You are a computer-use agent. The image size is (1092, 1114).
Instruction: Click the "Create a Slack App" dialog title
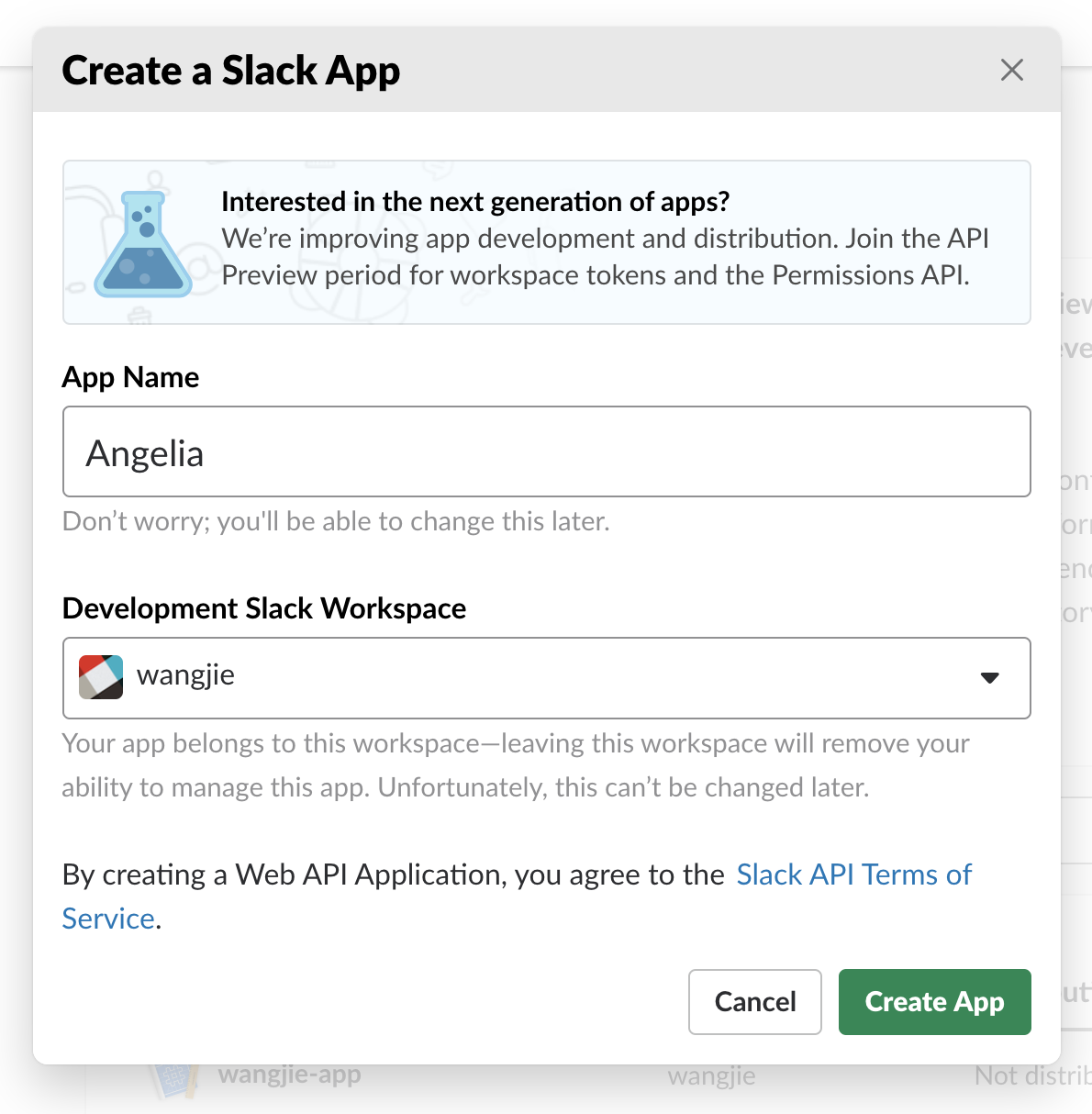coord(231,71)
